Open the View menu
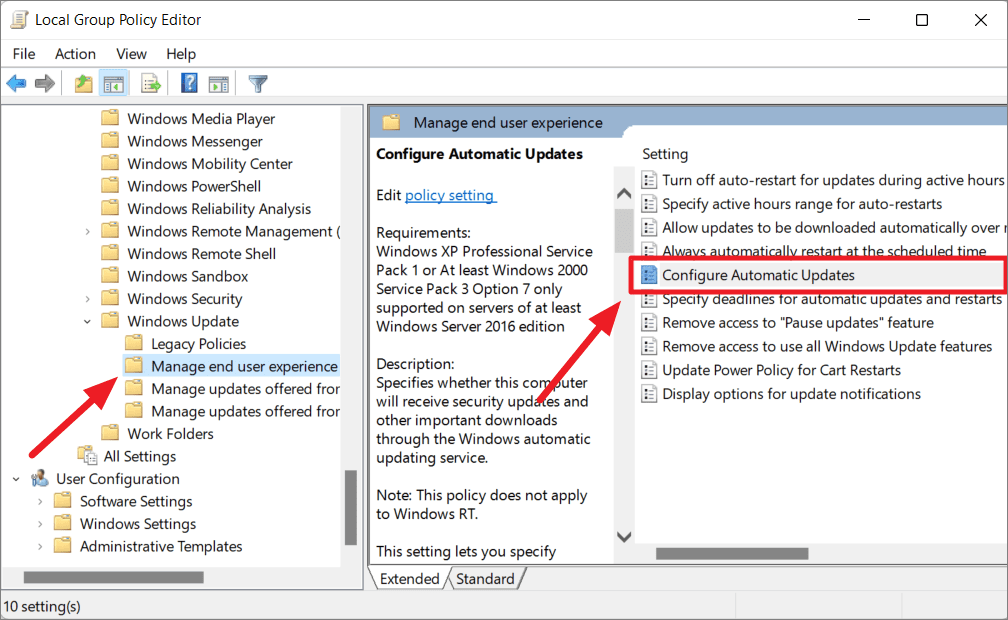 (131, 54)
